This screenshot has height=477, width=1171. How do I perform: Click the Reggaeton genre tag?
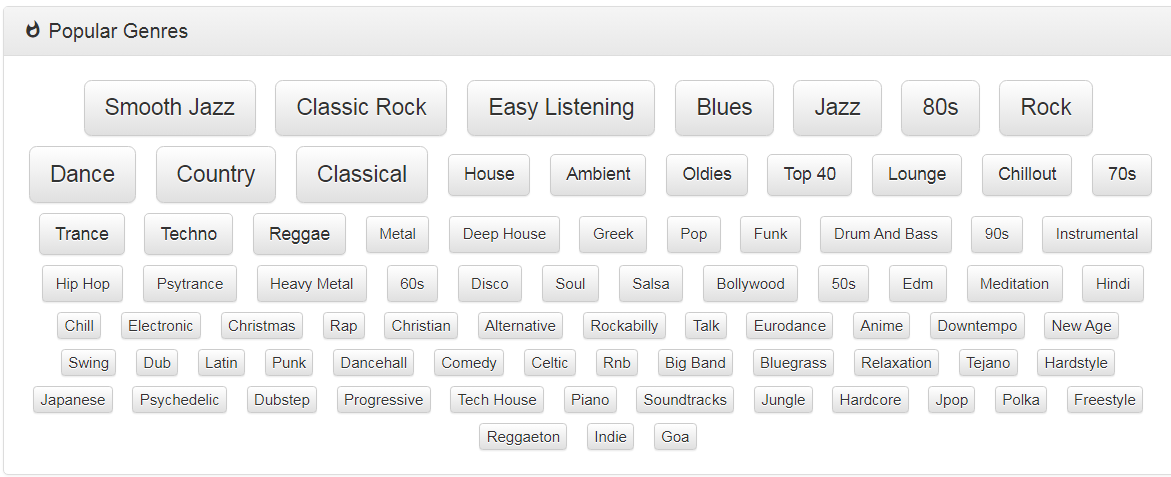point(523,437)
